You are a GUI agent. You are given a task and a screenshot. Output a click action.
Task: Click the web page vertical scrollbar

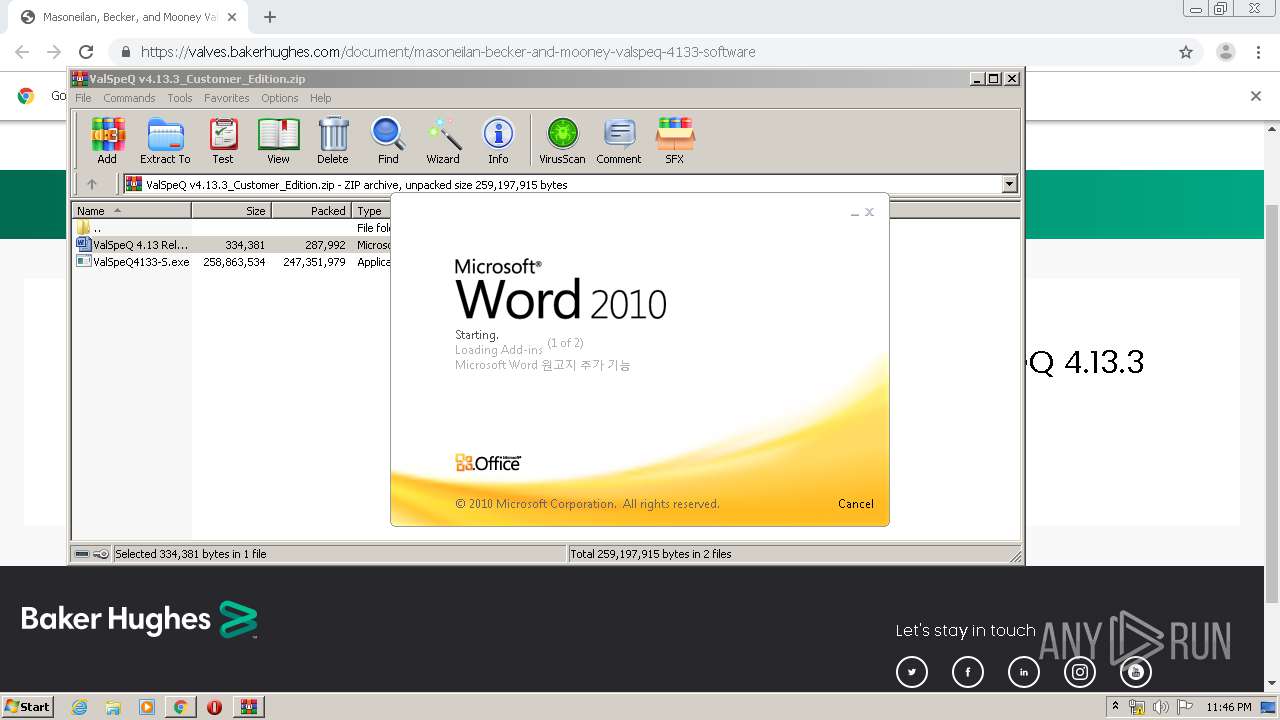pyautogui.click(x=1272, y=405)
